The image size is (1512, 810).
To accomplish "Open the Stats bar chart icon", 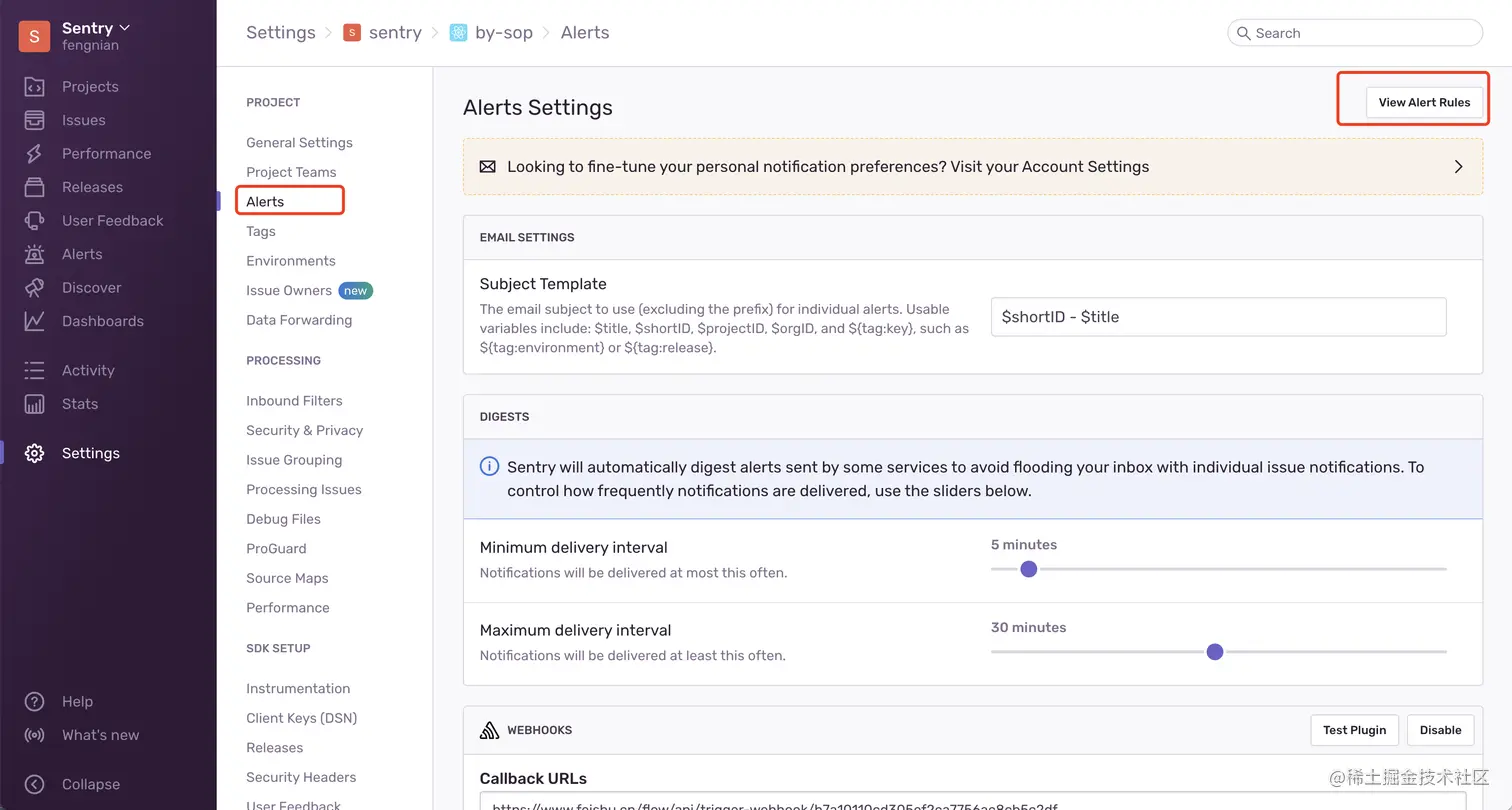I will coord(34,404).
